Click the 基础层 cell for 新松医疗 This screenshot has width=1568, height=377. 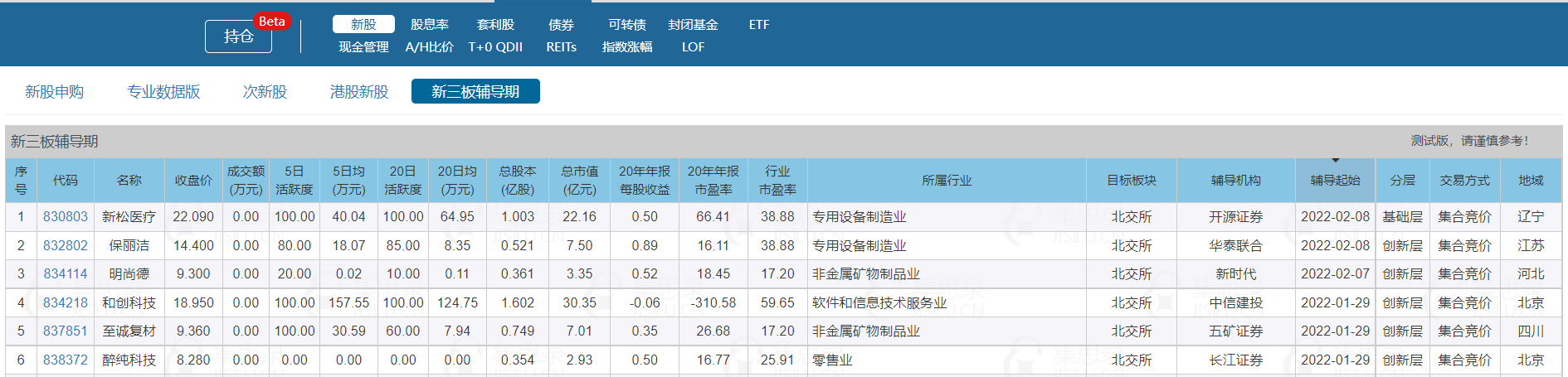pyautogui.click(x=1403, y=217)
